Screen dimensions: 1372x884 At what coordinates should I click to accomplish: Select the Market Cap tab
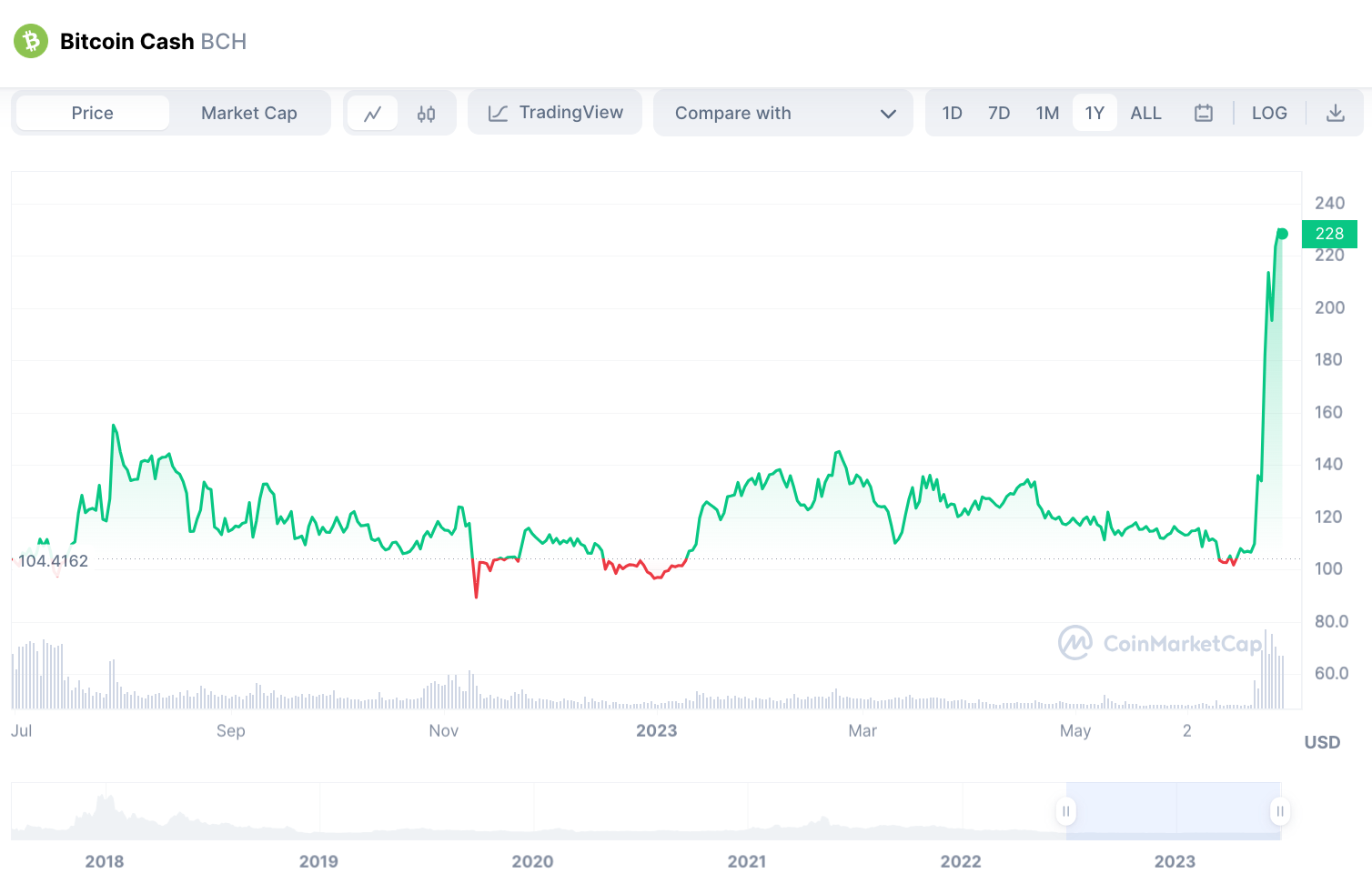(249, 113)
